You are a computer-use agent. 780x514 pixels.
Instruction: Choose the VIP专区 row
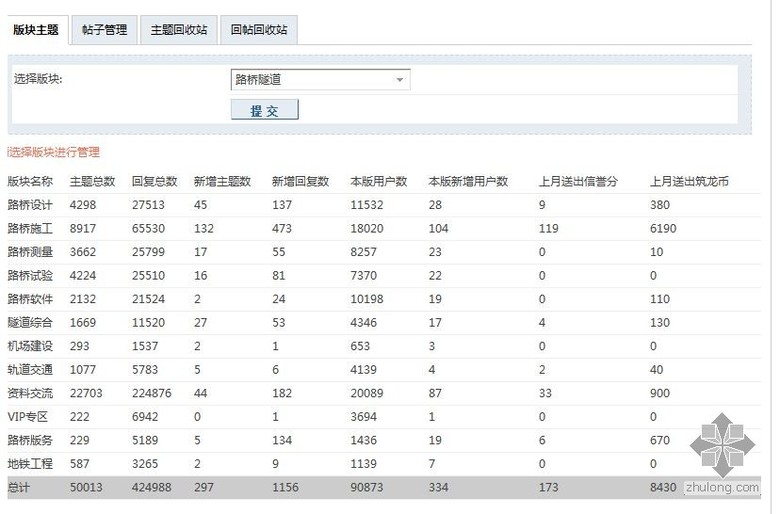(28, 417)
